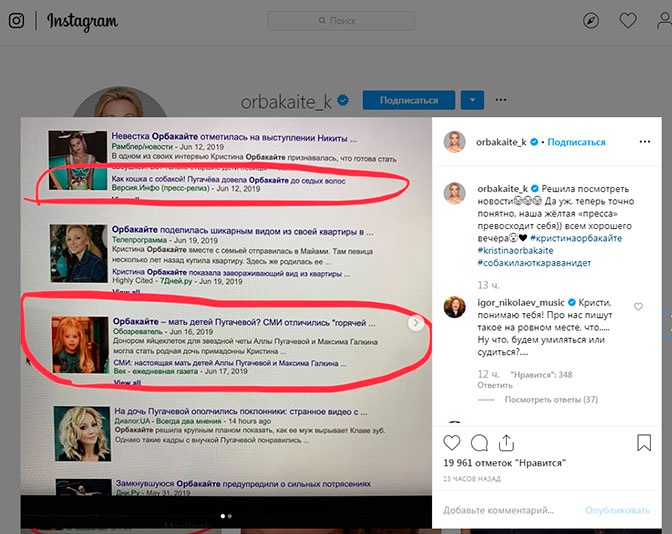Click Подписаться link in post header
This screenshot has height=534, width=672.
576,142
